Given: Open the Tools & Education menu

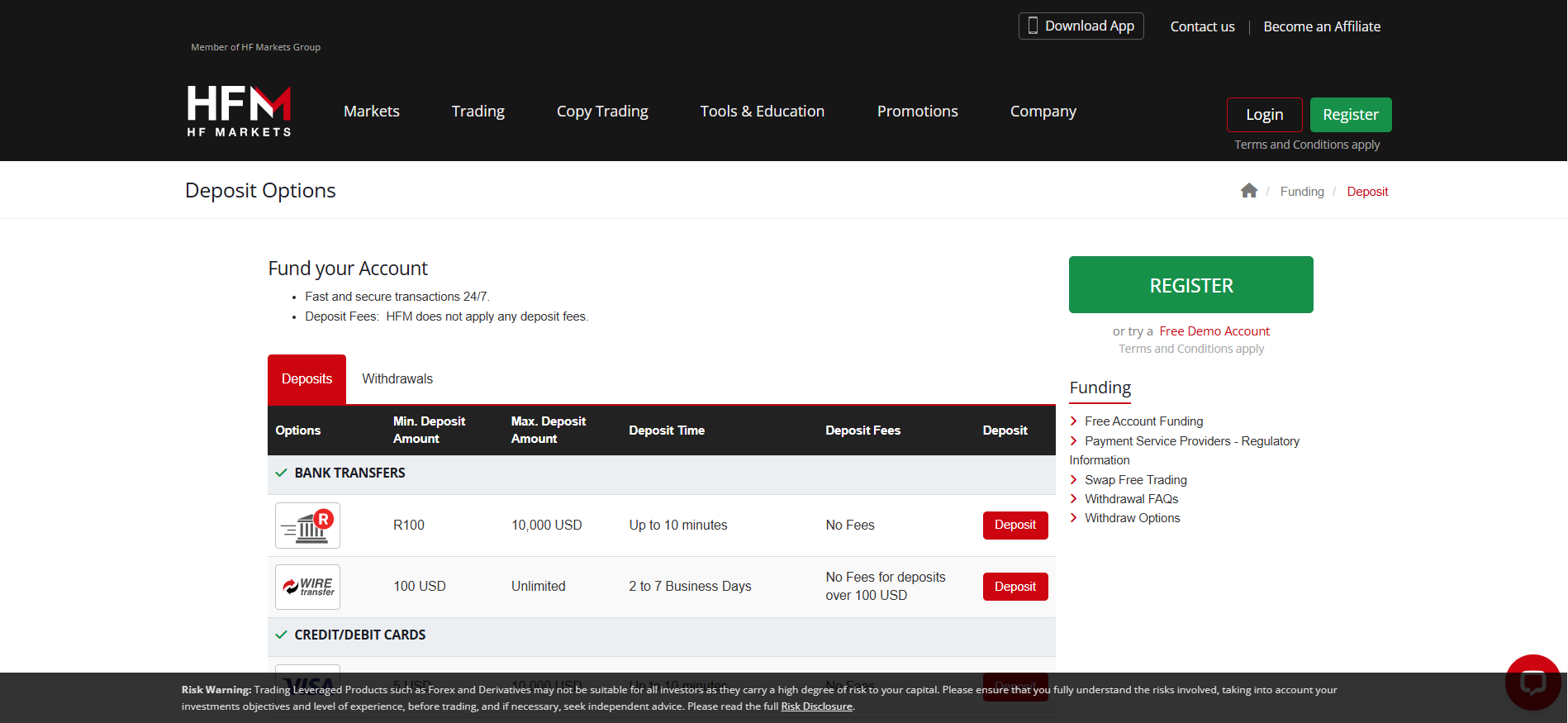Looking at the screenshot, I should click(x=762, y=112).
